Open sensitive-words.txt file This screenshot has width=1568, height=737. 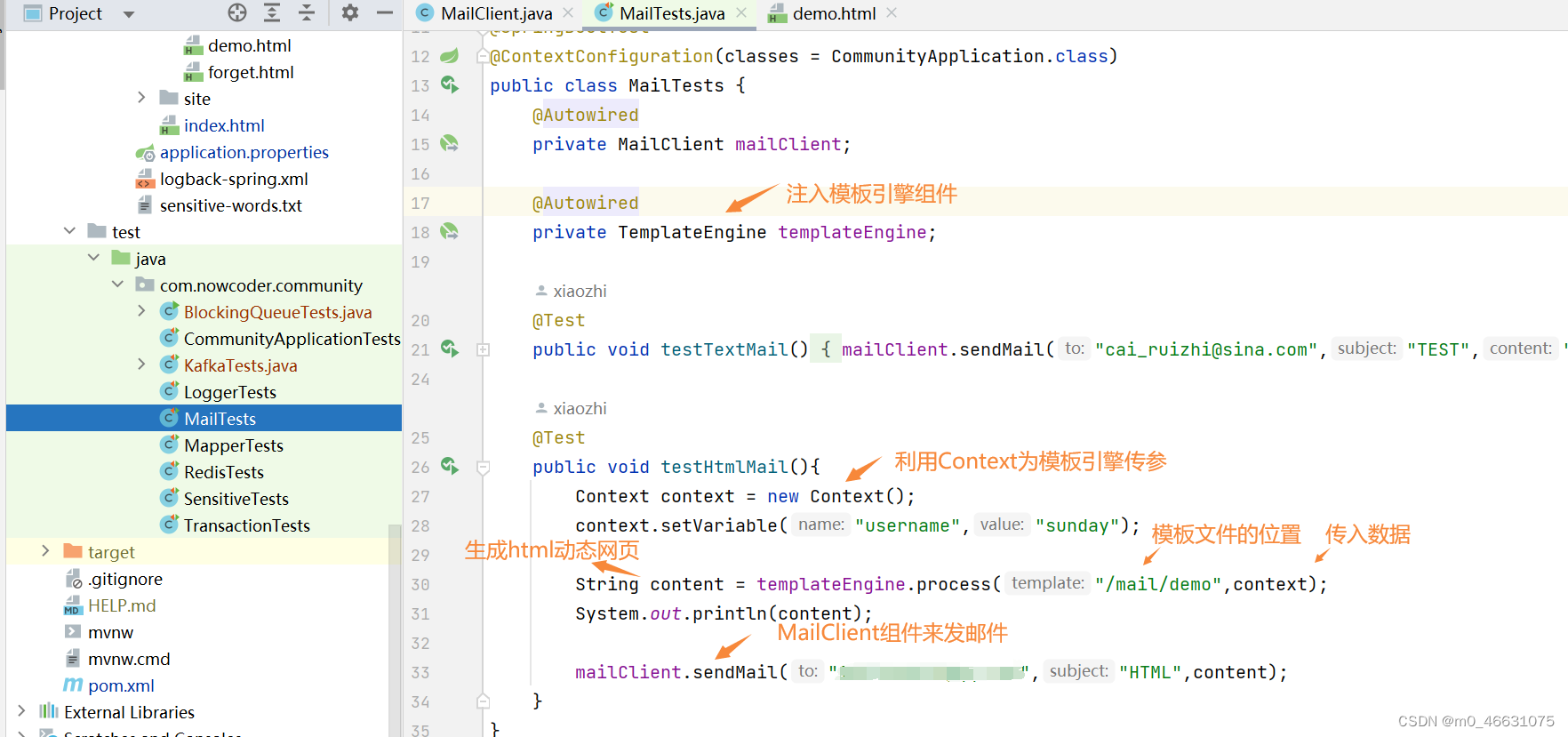tap(231, 205)
